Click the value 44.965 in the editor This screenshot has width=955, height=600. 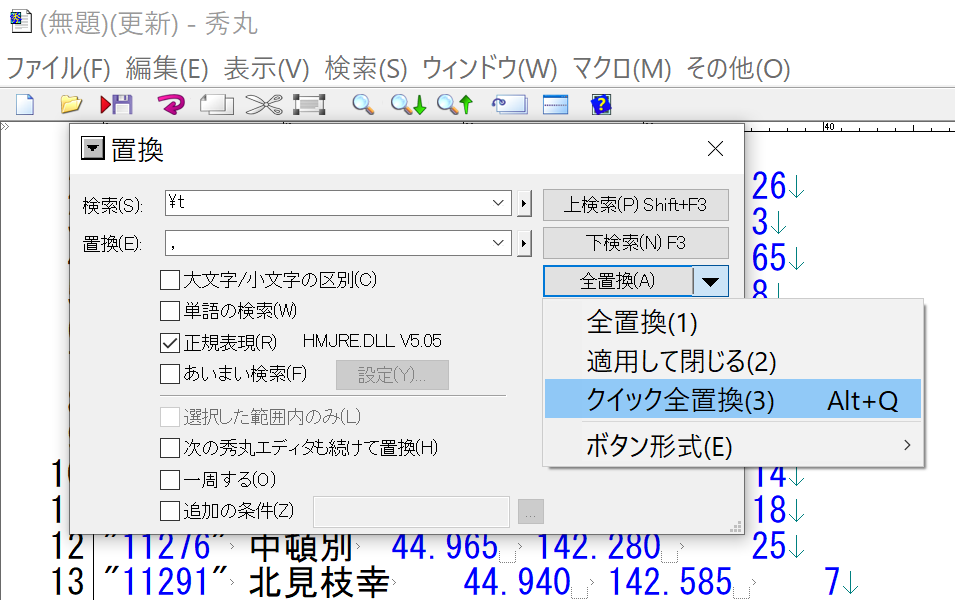445,546
